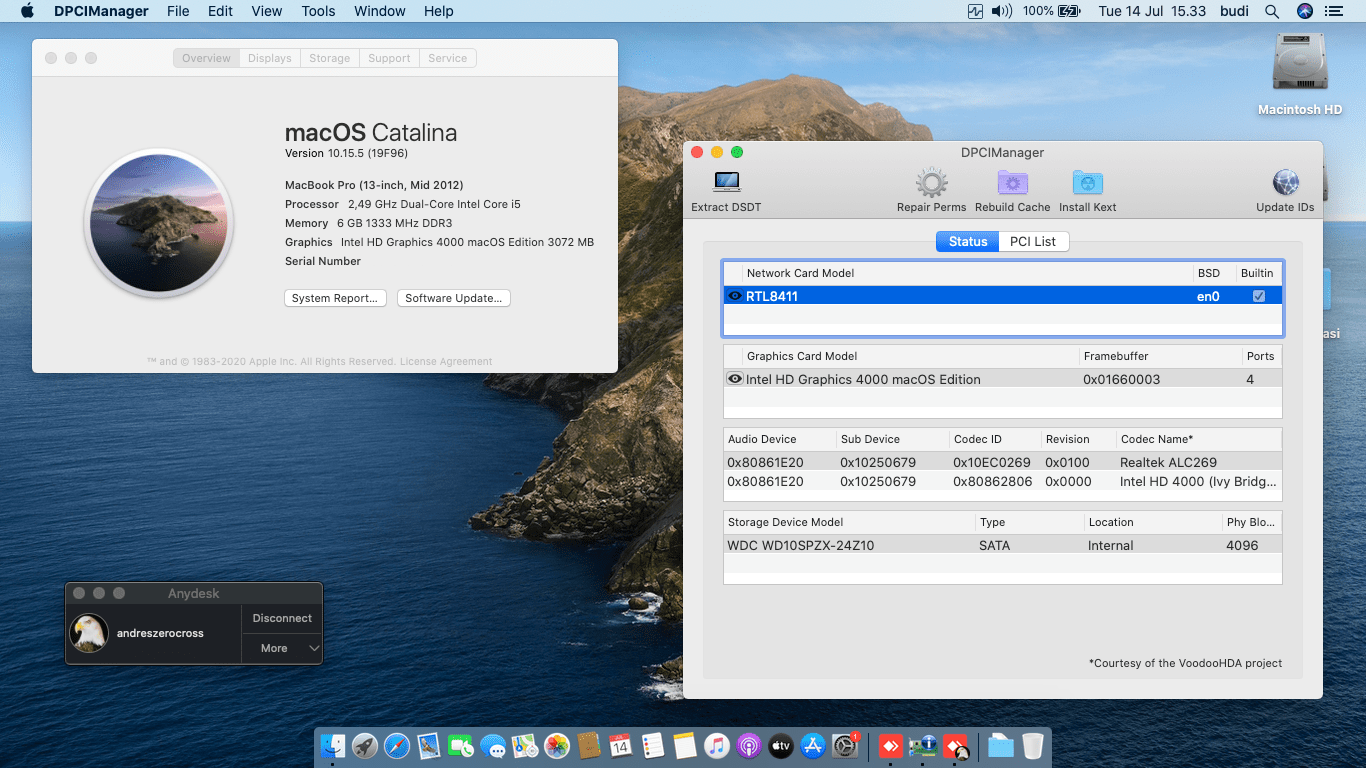Click the eye toggle beside RTL8411
The width and height of the screenshot is (1366, 768).
pos(735,294)
